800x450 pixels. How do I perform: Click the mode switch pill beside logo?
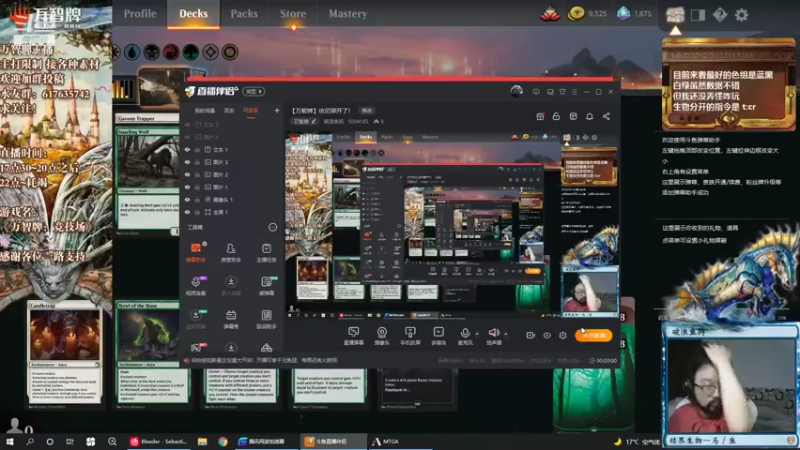pyautogui.click(x=254, y=91)
